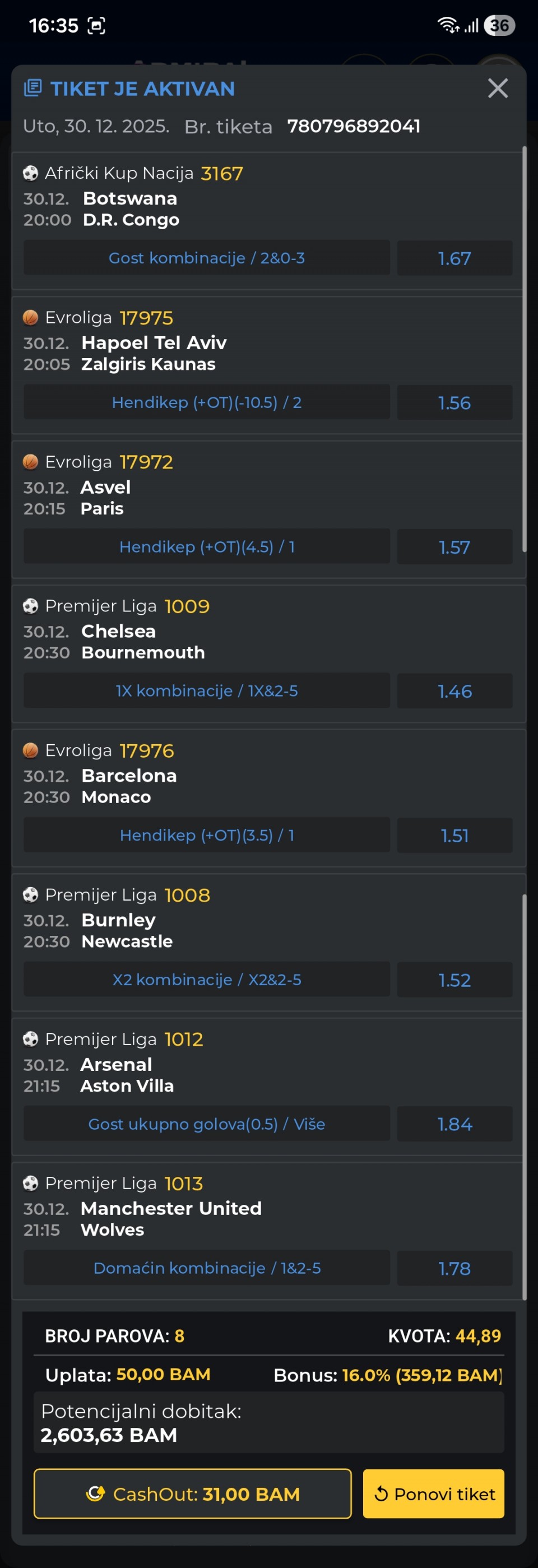
Task: Select the X2 kombinacije / X2&2-5 bet
Action: coord(207,980)
